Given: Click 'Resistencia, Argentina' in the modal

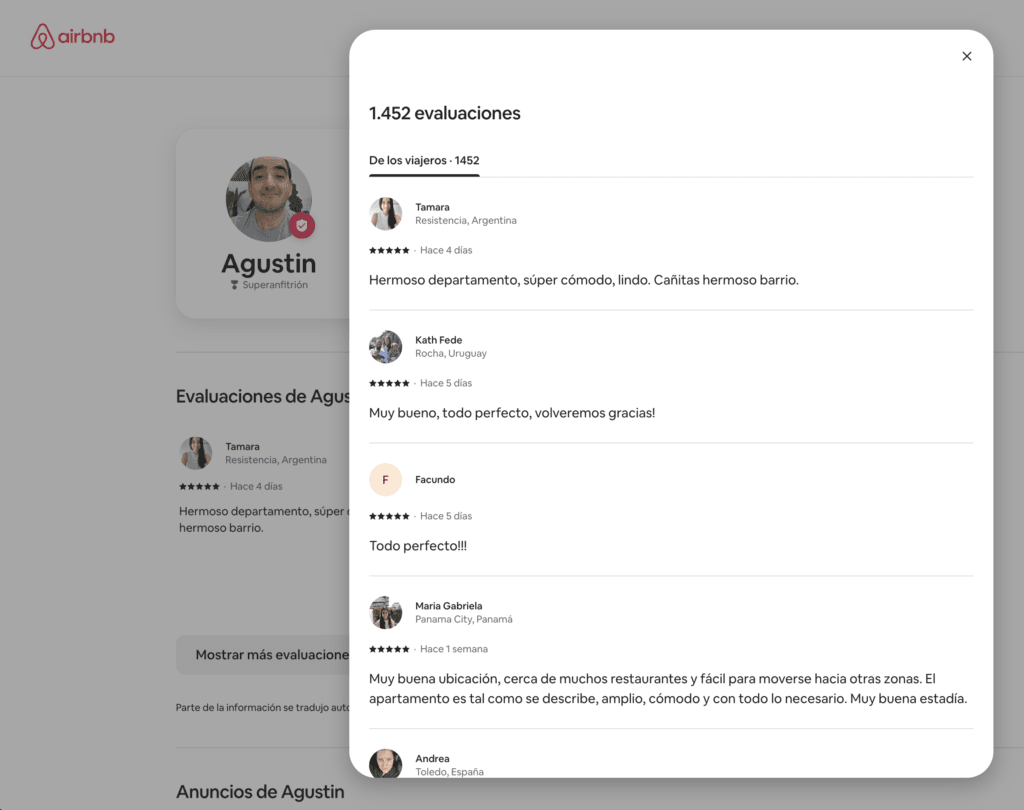Looking at the screenshot, I should pyautogui.click(x=466, y=221).
